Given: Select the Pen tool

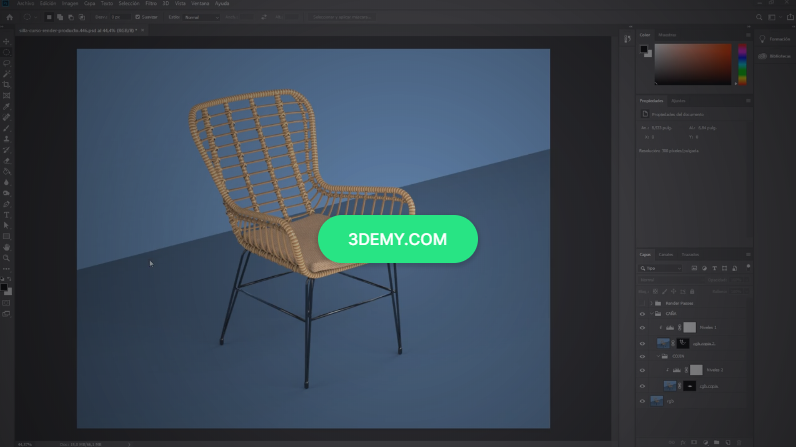Looking at the screenshot, I should (7, 204).
